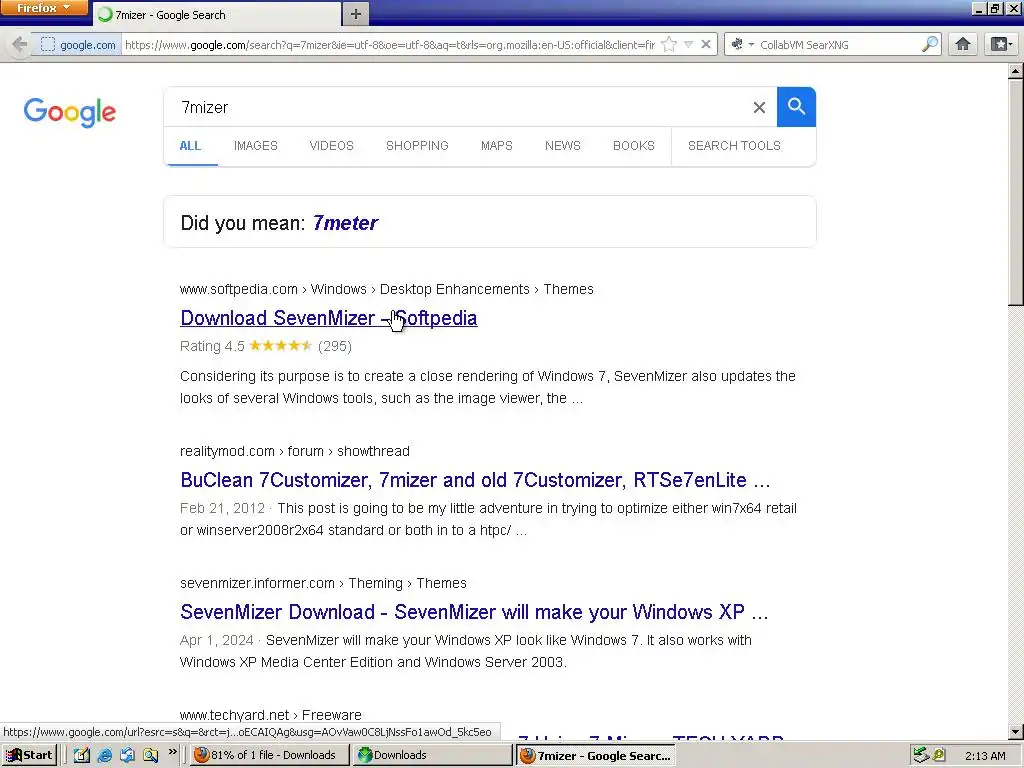Click the browser back arrow button
1024x768 pixels.
click(x=20, y=44)
